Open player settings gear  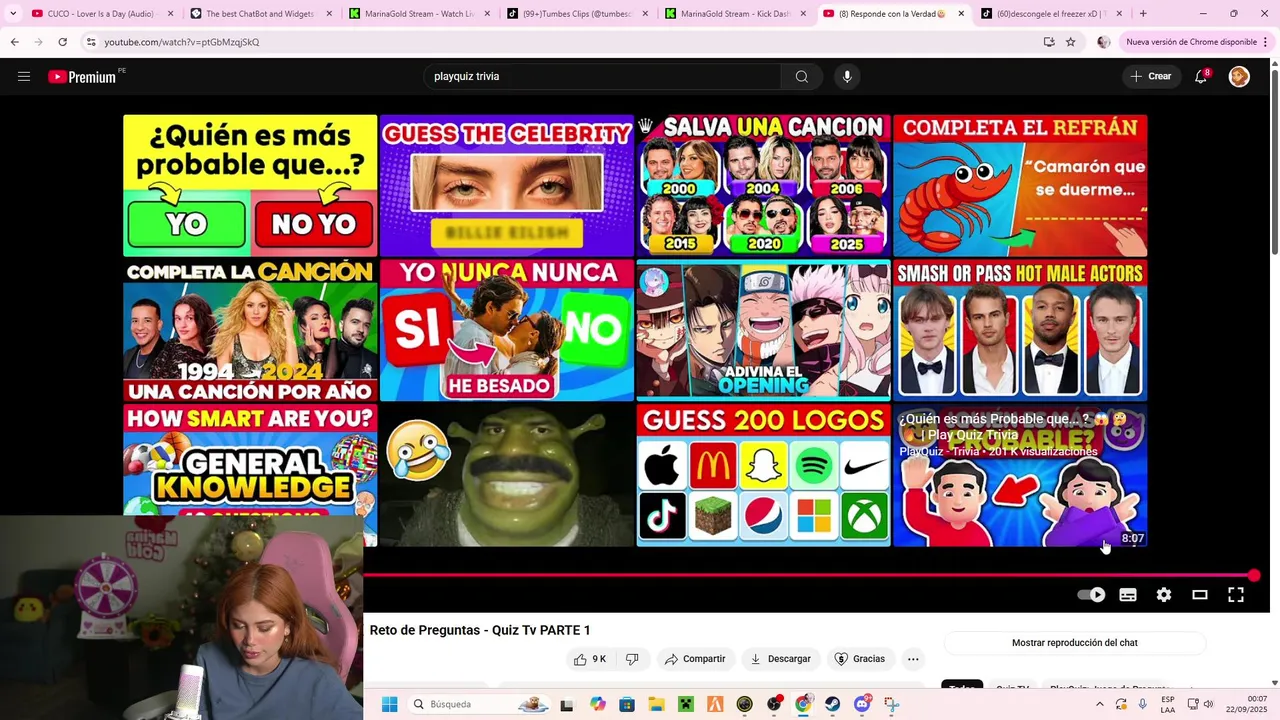point(1164,595)
